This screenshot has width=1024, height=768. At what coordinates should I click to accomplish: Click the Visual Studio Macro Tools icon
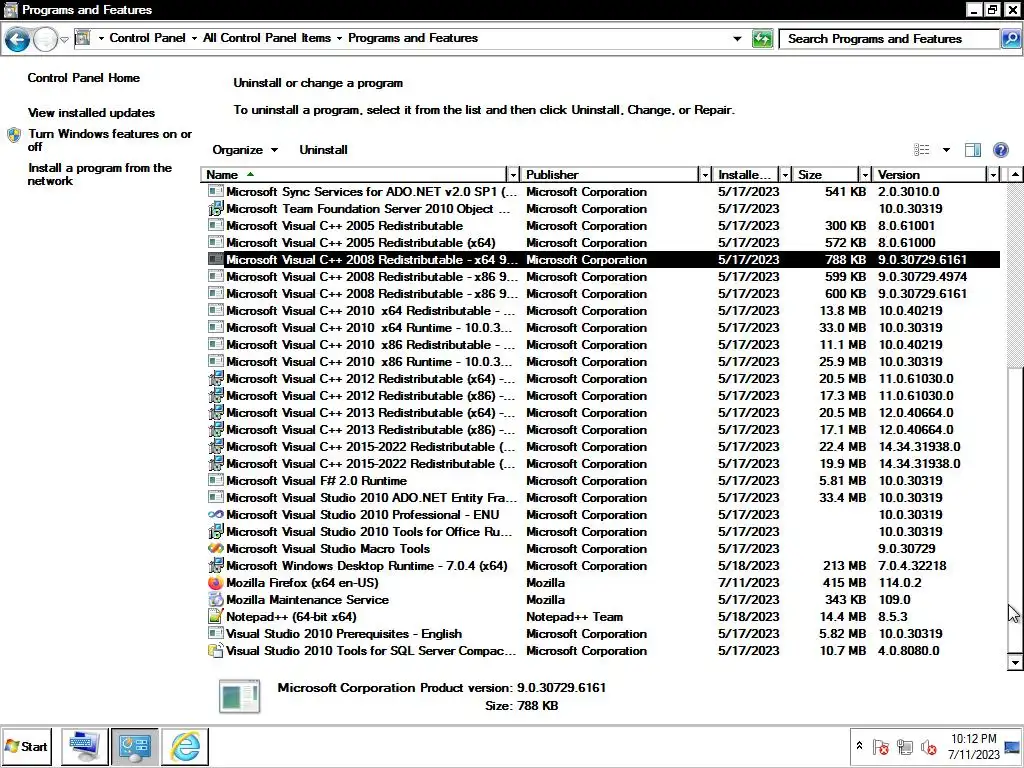216,549
